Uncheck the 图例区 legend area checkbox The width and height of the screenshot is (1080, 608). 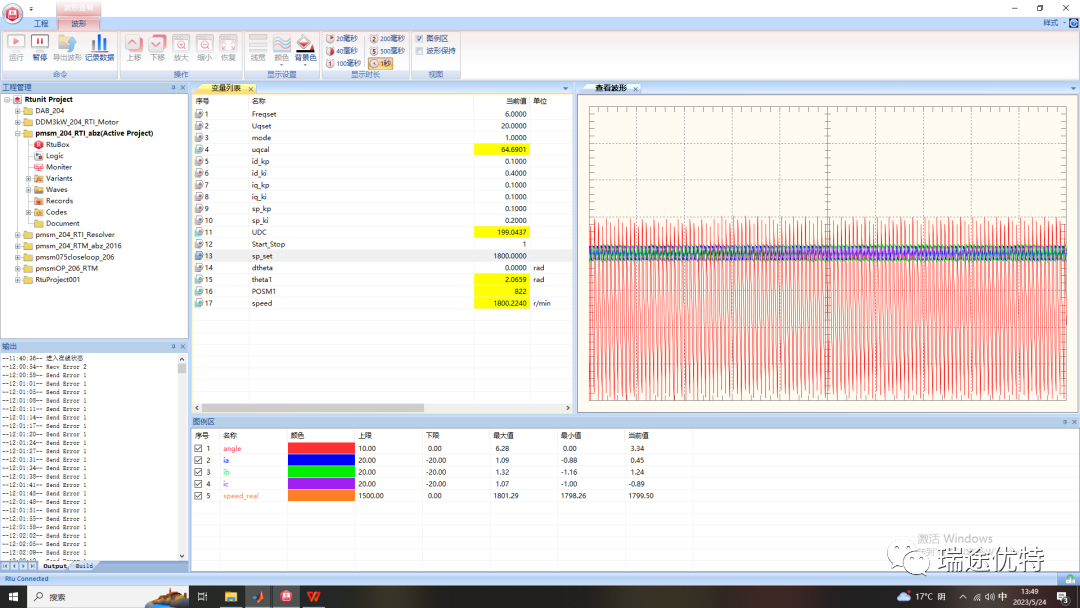tap(419, 38)
